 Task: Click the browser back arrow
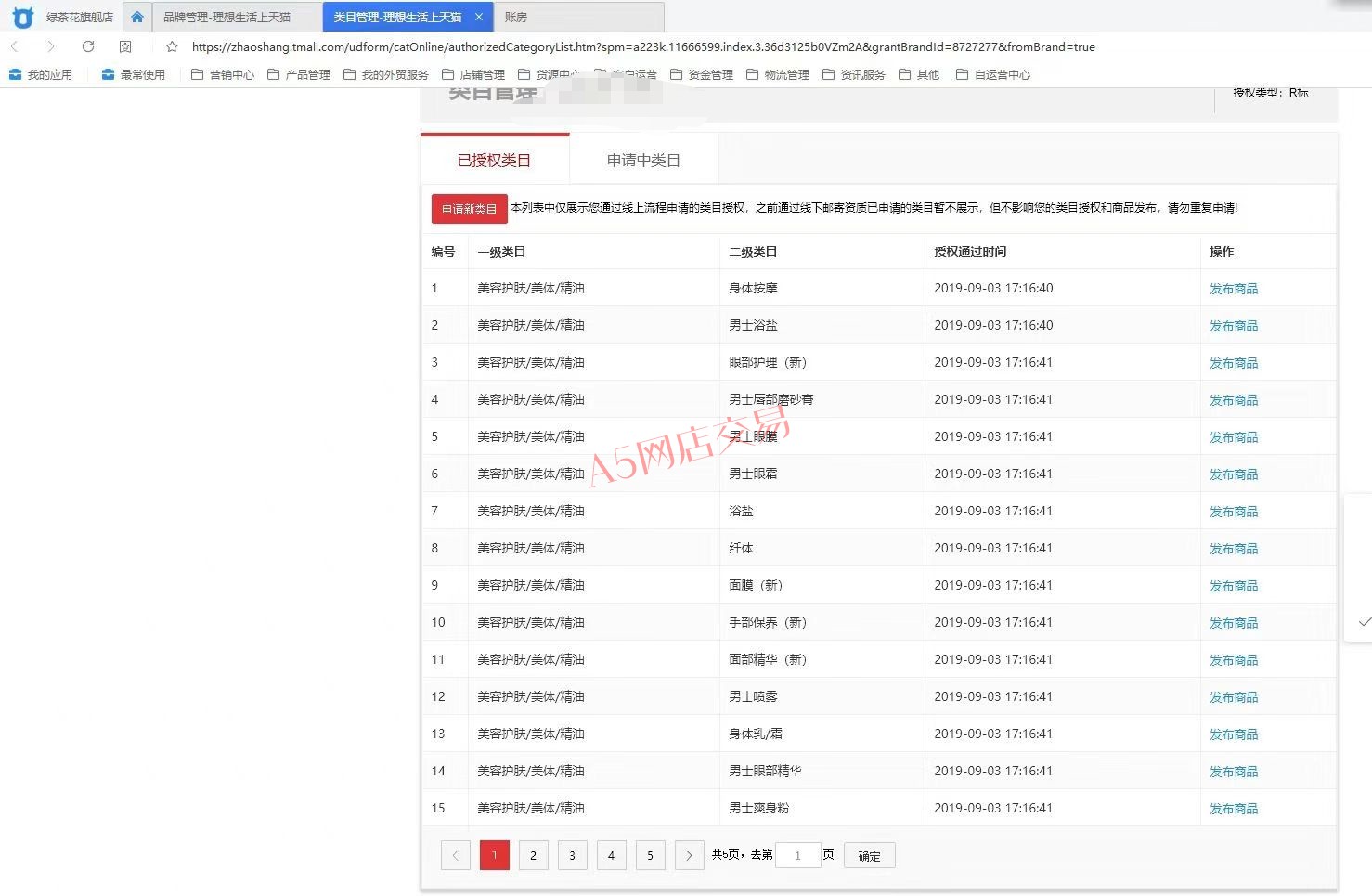point(15,46)
